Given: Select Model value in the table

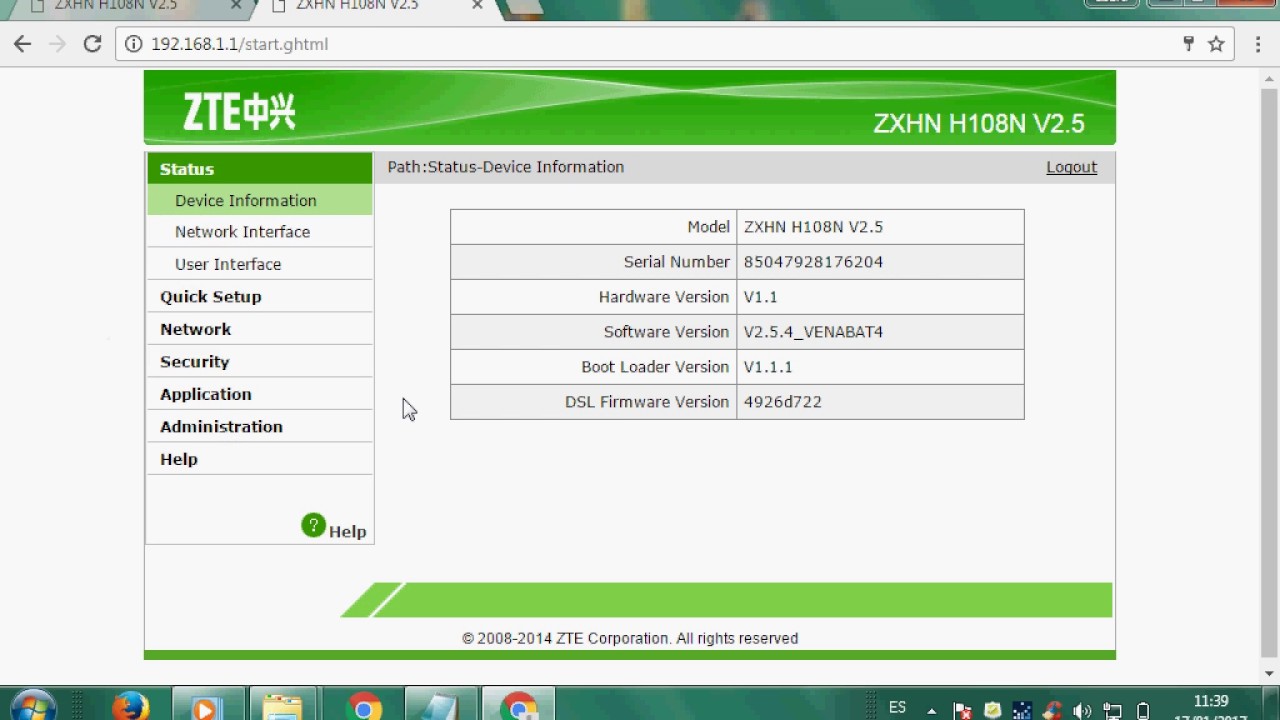Looking at the screenshot, I should pyautogui.click(x=813, y=227).
